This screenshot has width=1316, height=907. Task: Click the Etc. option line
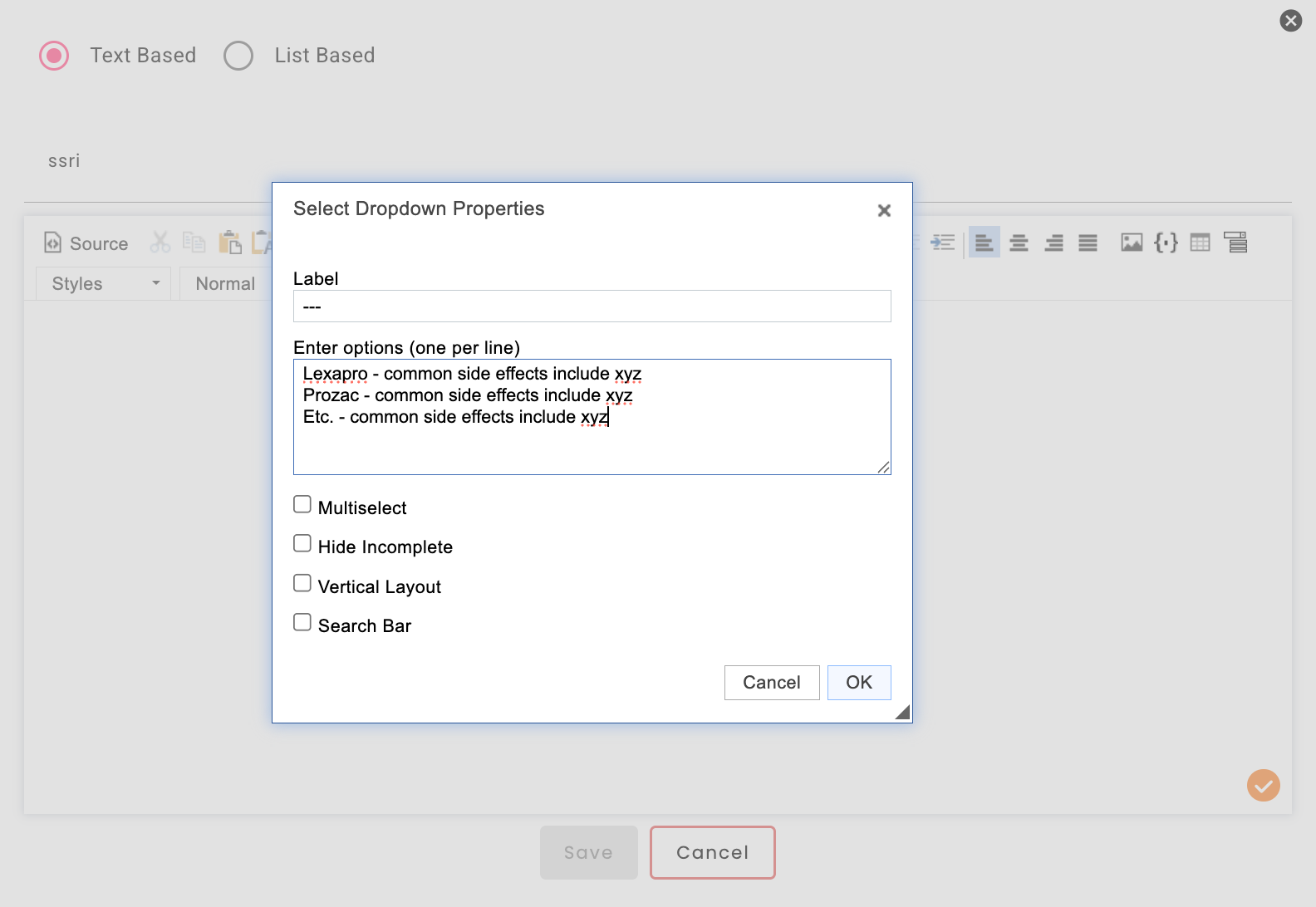[x=455, y=417]
